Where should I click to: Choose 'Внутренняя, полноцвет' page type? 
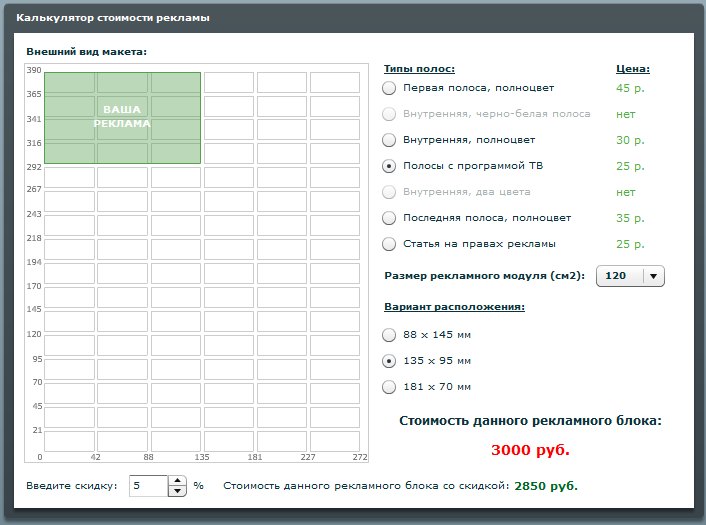click(389, 140)
